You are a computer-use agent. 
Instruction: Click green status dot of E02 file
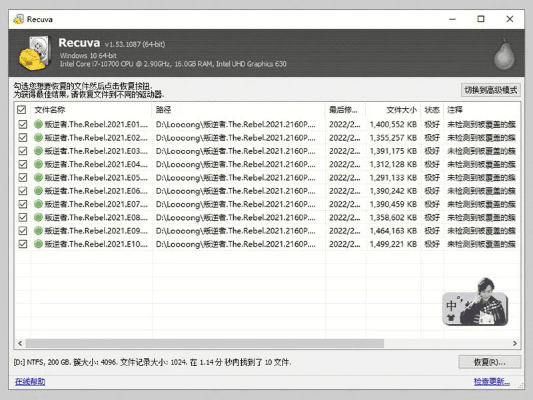38,138
